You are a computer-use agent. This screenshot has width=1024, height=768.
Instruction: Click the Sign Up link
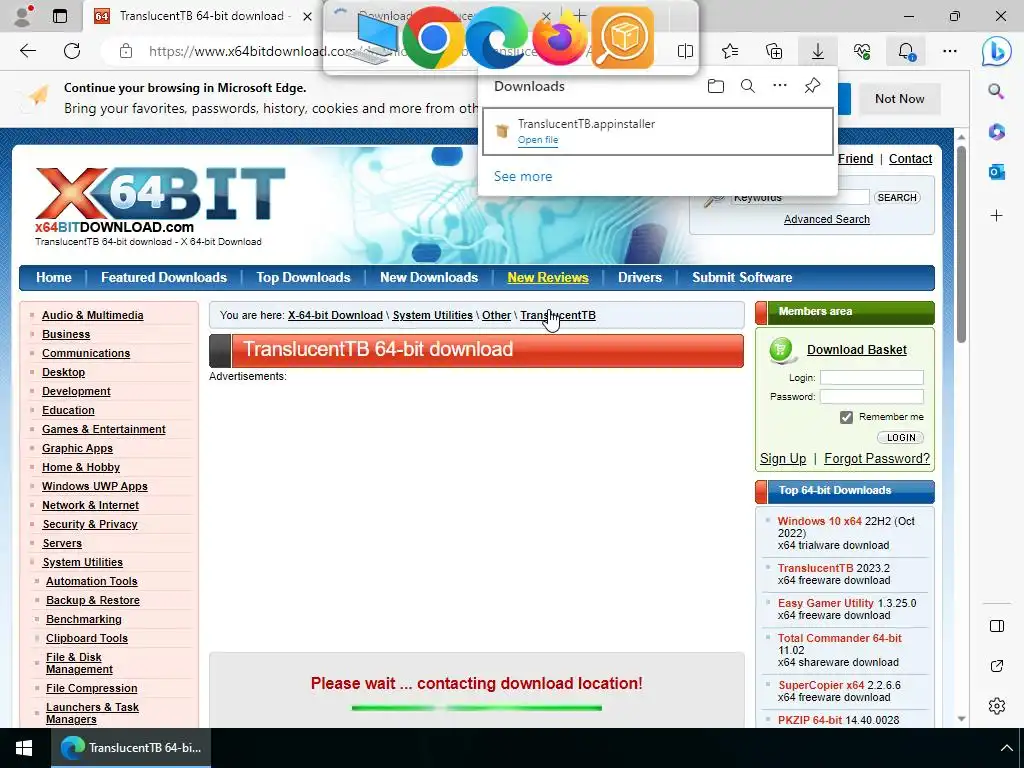(x=783, y=458)
